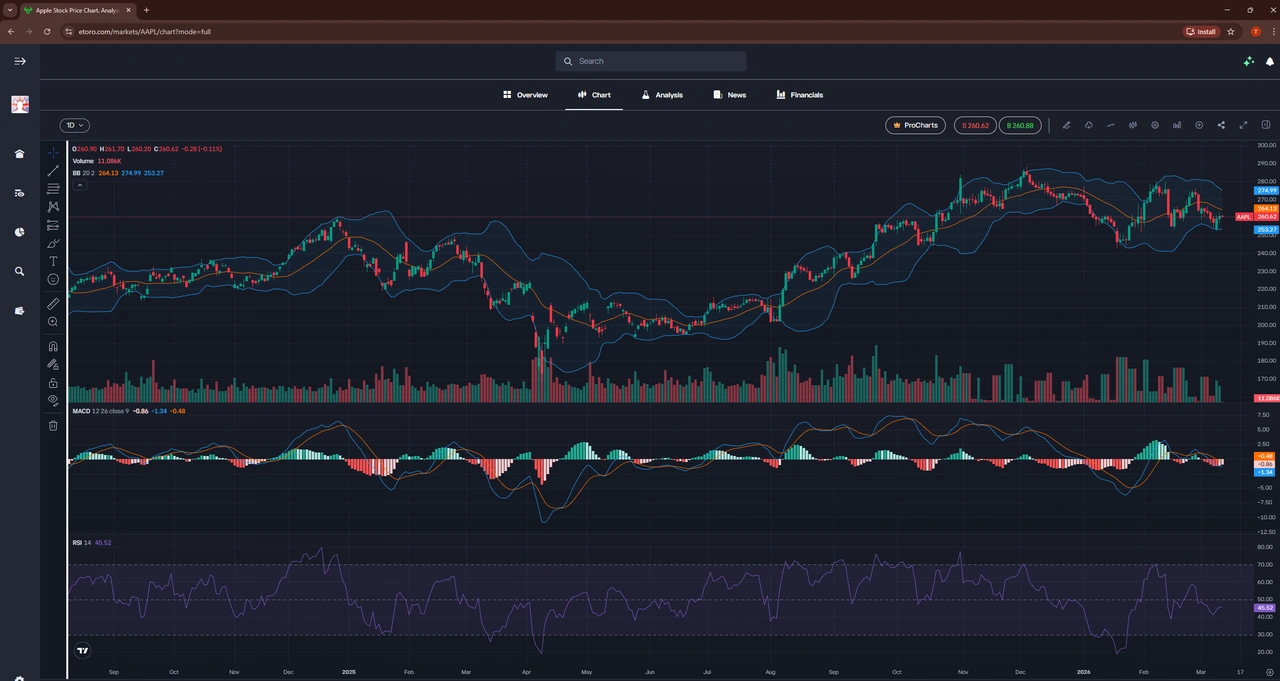Image resolution: width=1280 pixels, height=681 pixels.
Task: Toggle lock all drawing tools
Action: pos(53,382)
